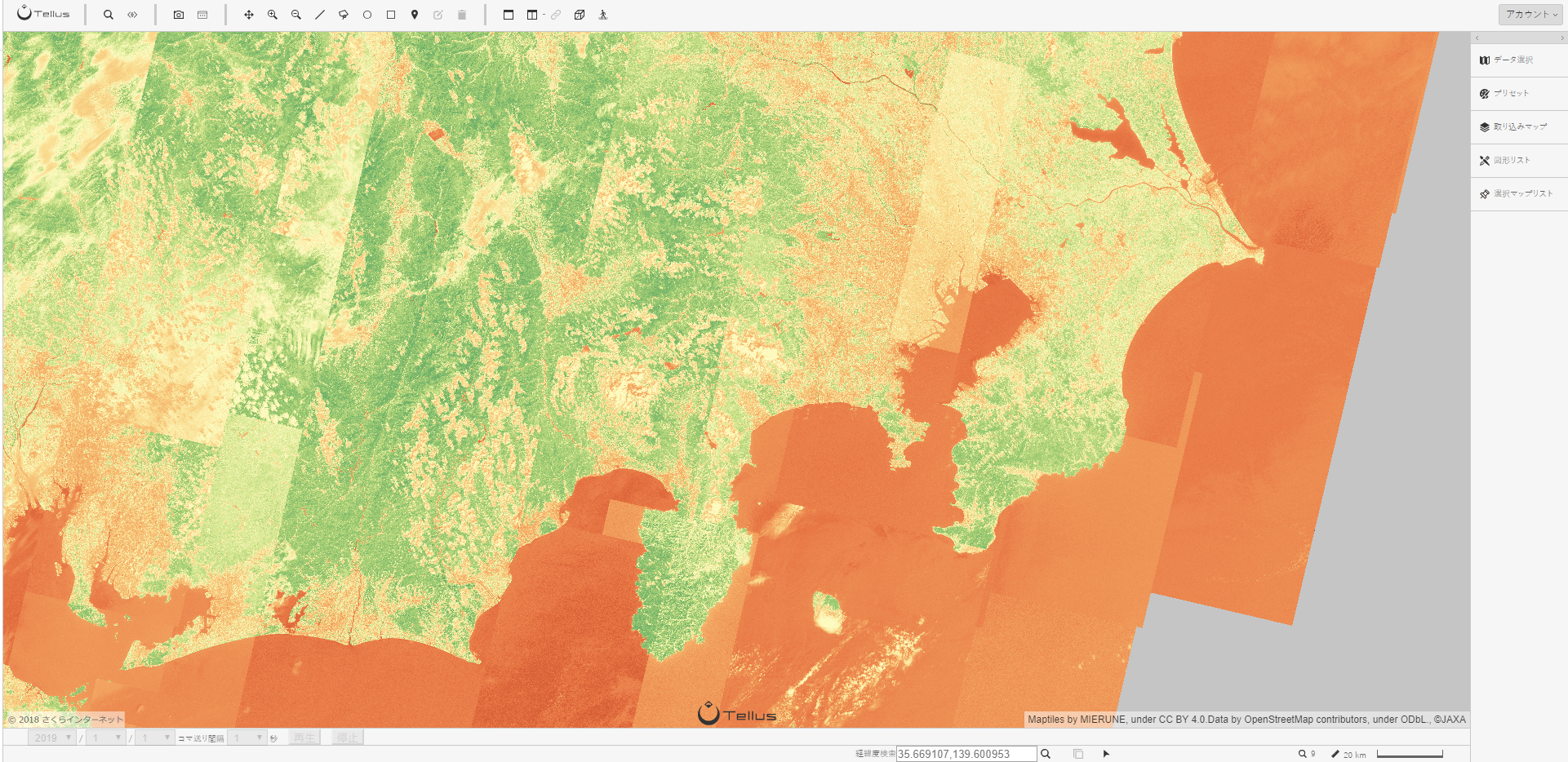This screenshot has width=1568, height=762.
Task: Click the zoom in magnifier tool
Action: [x=273, y=15]
